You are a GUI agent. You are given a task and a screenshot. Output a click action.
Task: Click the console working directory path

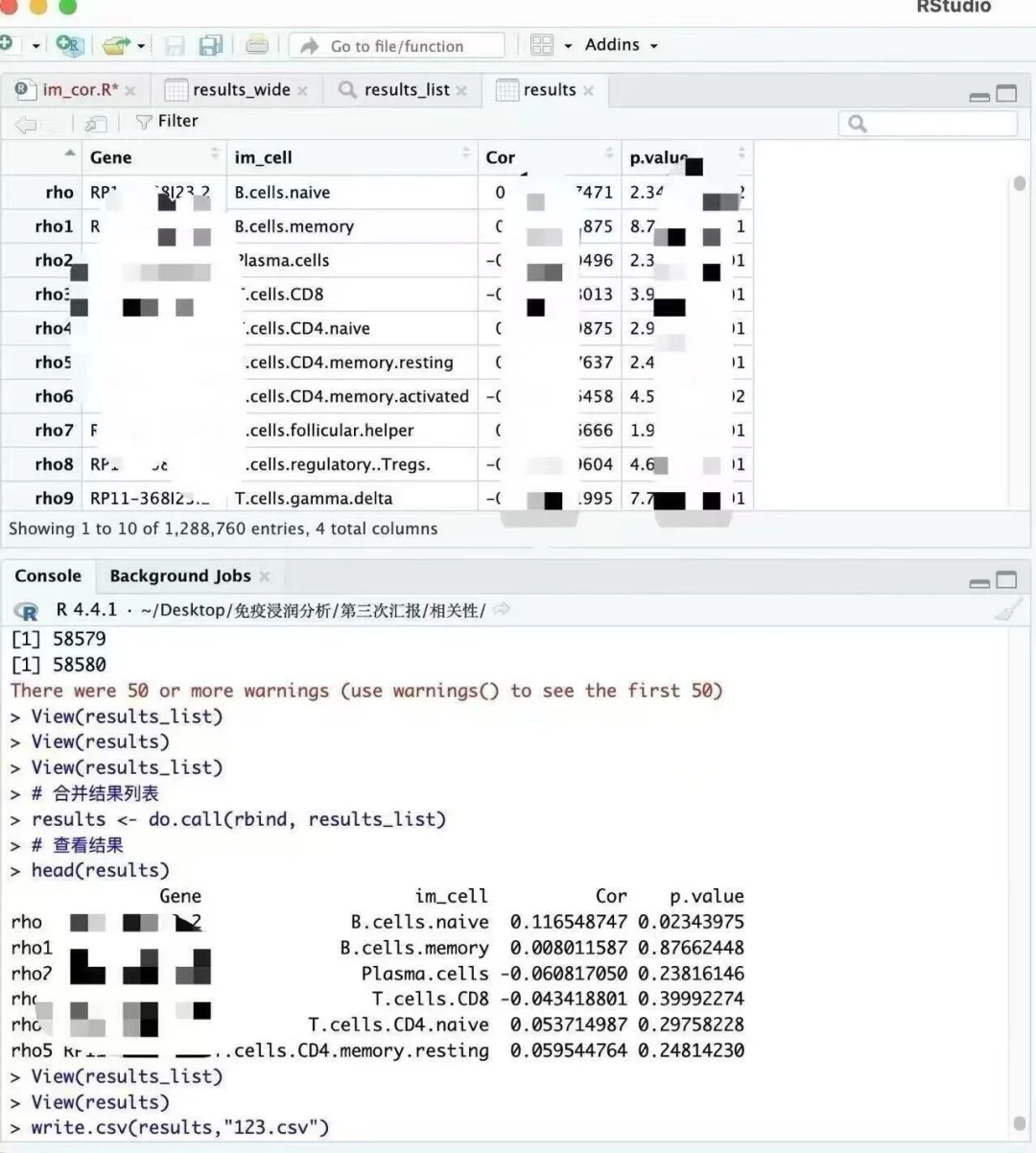click(313, 610)
